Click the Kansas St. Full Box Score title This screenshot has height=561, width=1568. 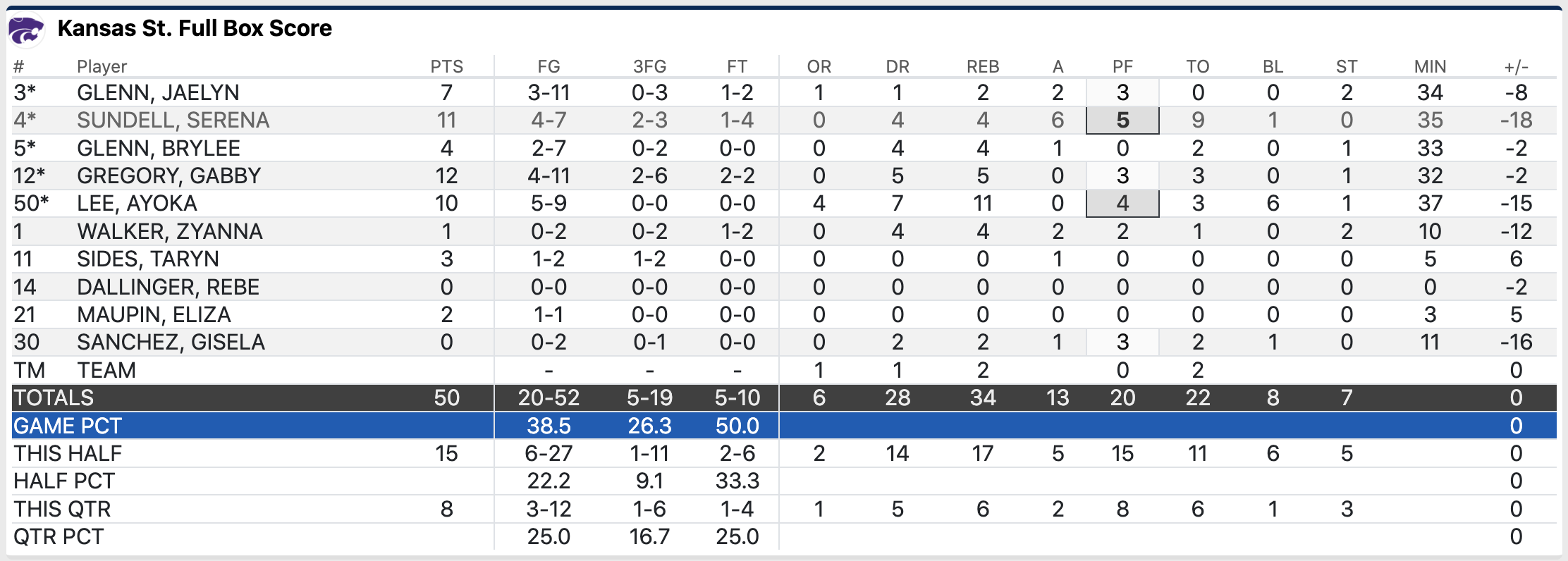(x=195, y=28)
